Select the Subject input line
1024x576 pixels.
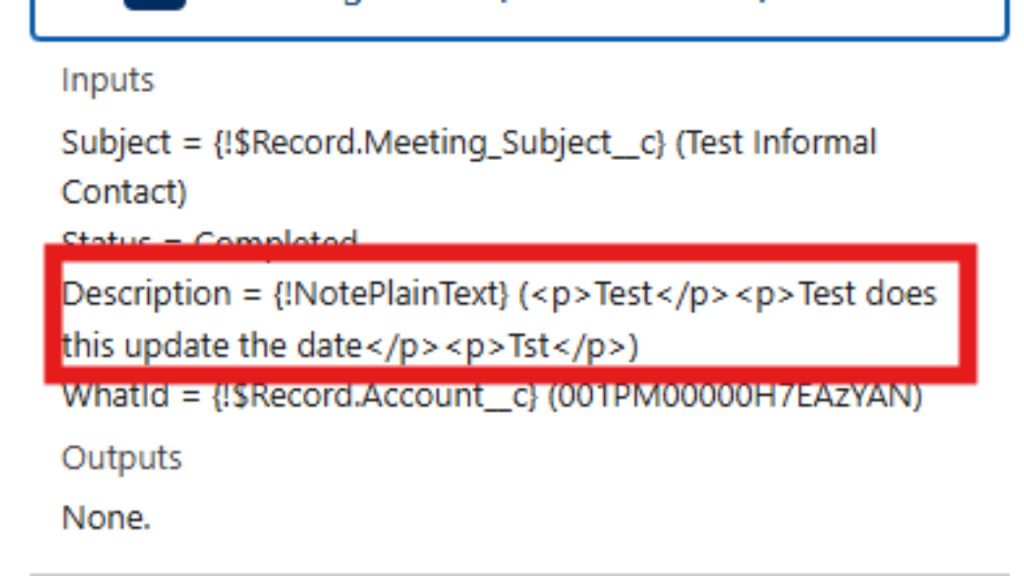(469, 167)
